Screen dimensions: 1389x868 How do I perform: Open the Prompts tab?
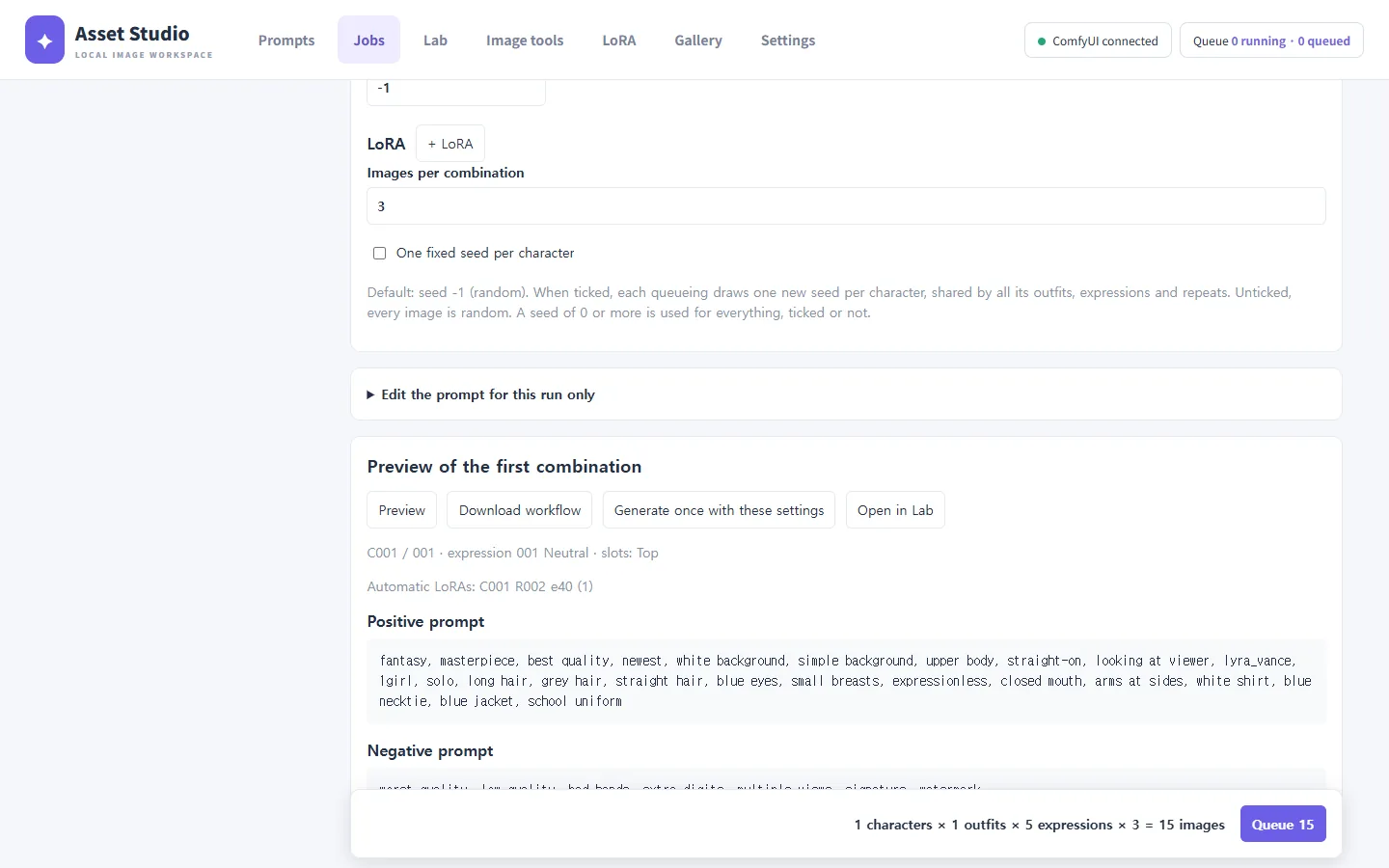pos(286,40)
